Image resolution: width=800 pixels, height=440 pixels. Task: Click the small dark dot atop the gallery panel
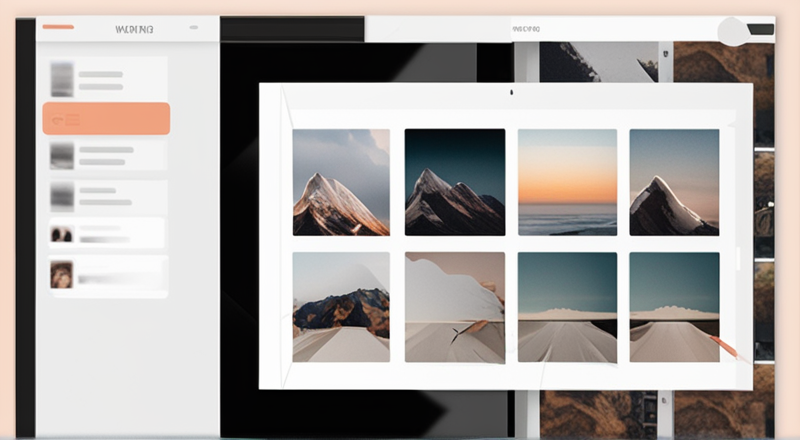[x=511, y=92]
